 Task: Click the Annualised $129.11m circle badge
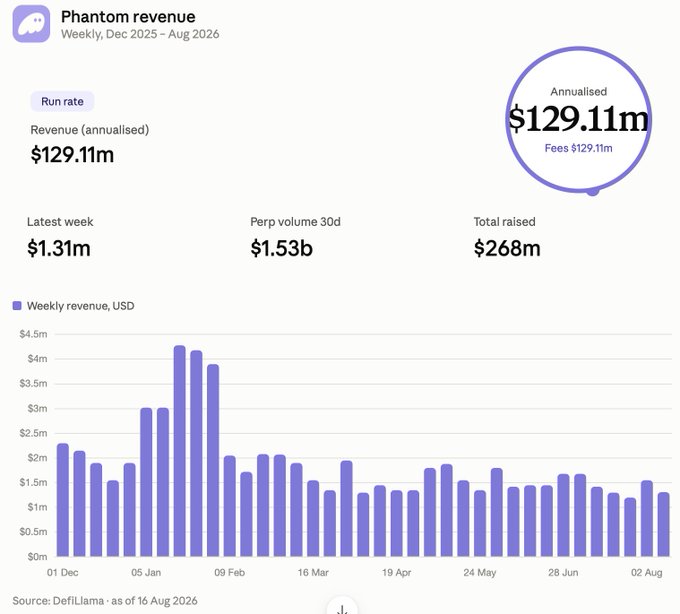[579, 119]
